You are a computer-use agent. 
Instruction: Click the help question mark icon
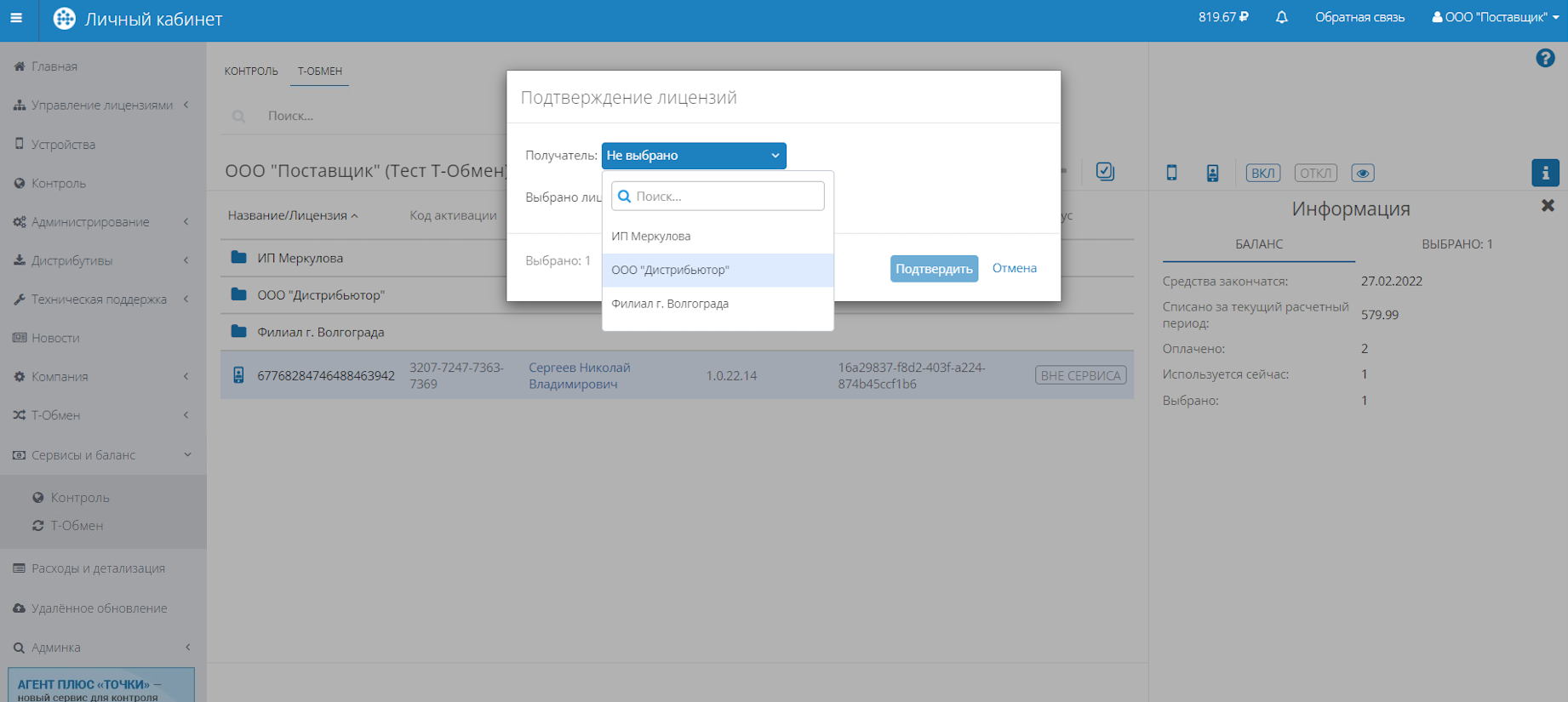[1545, 58]
